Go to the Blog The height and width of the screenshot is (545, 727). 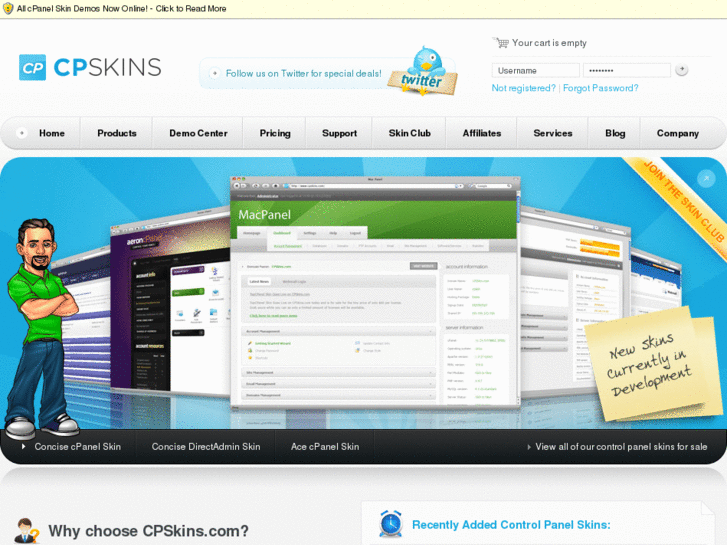click(615, 134)
